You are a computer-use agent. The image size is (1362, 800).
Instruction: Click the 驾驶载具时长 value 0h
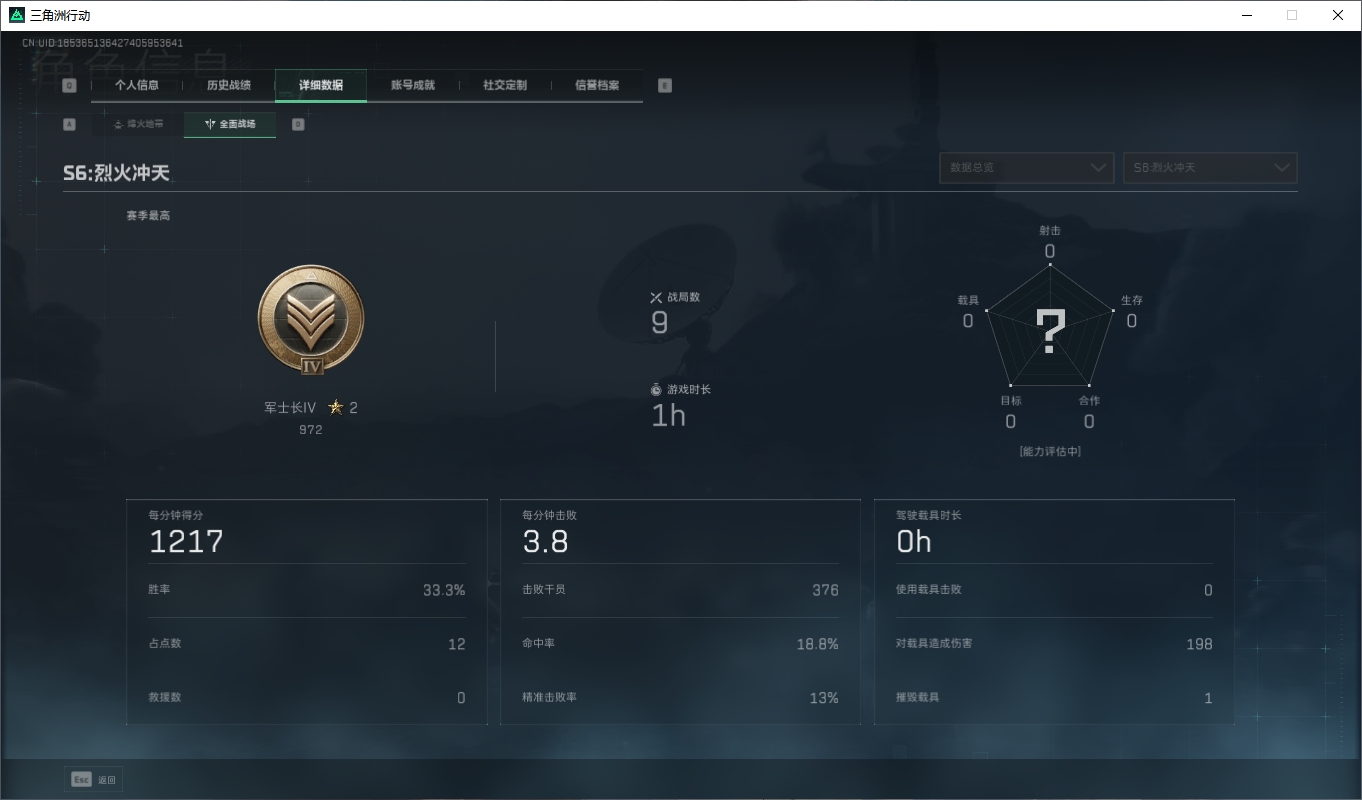pyautogui.click(x=914, y=542)
